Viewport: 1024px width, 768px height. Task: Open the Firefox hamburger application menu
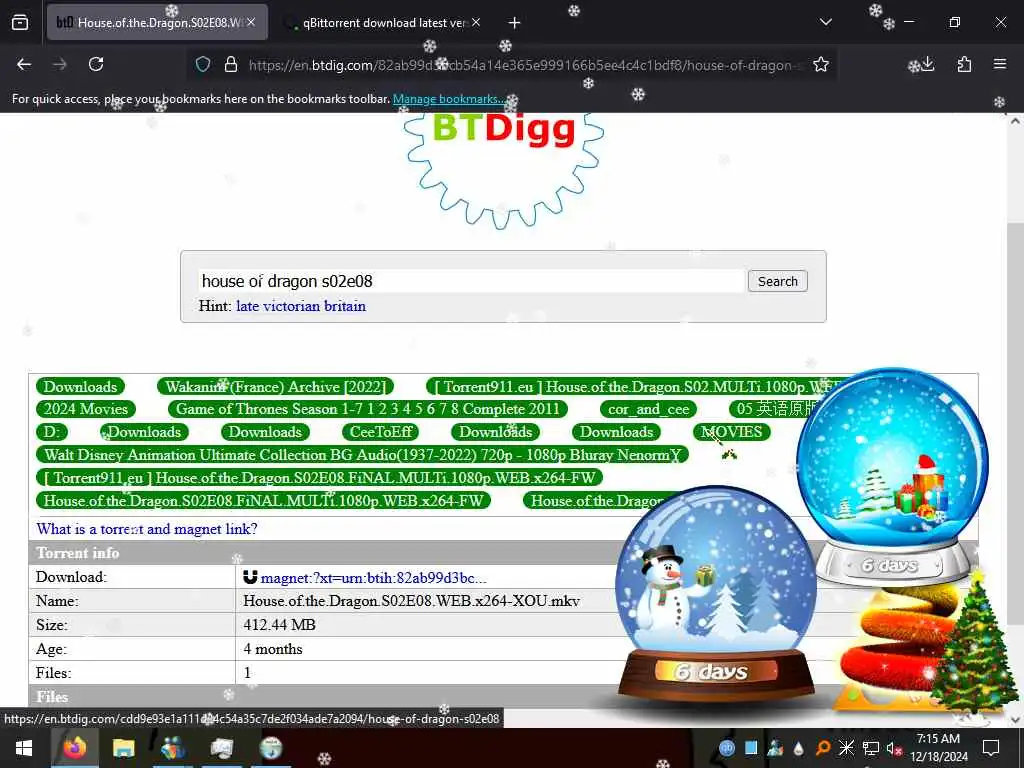coord(1000,64)
